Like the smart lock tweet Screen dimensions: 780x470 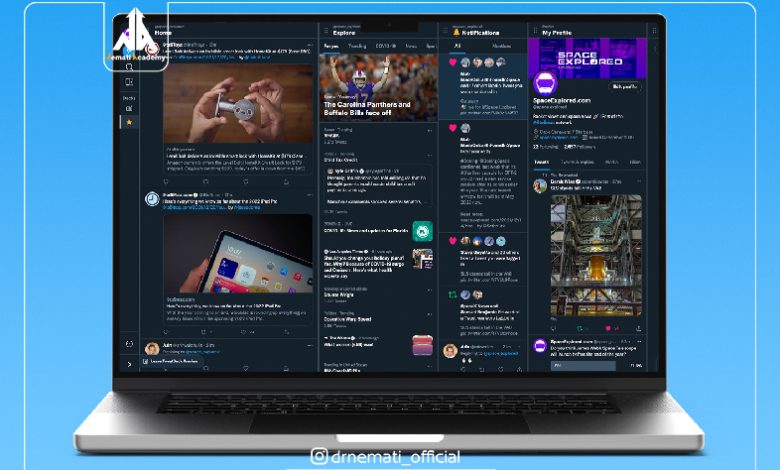(246, 182)
